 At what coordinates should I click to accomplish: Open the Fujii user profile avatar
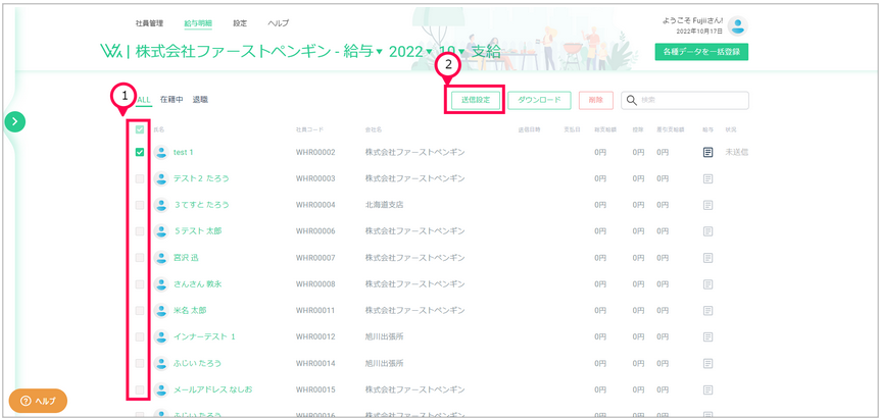[x=738, y=25]
